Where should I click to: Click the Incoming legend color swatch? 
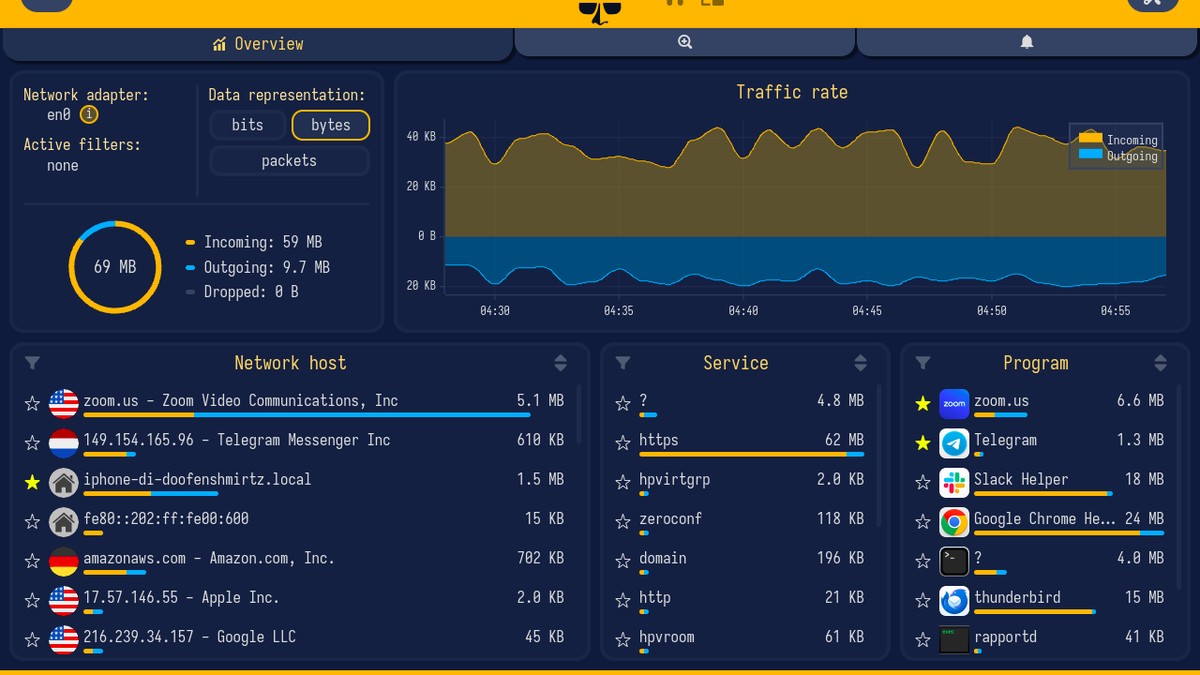point(1090,139)
